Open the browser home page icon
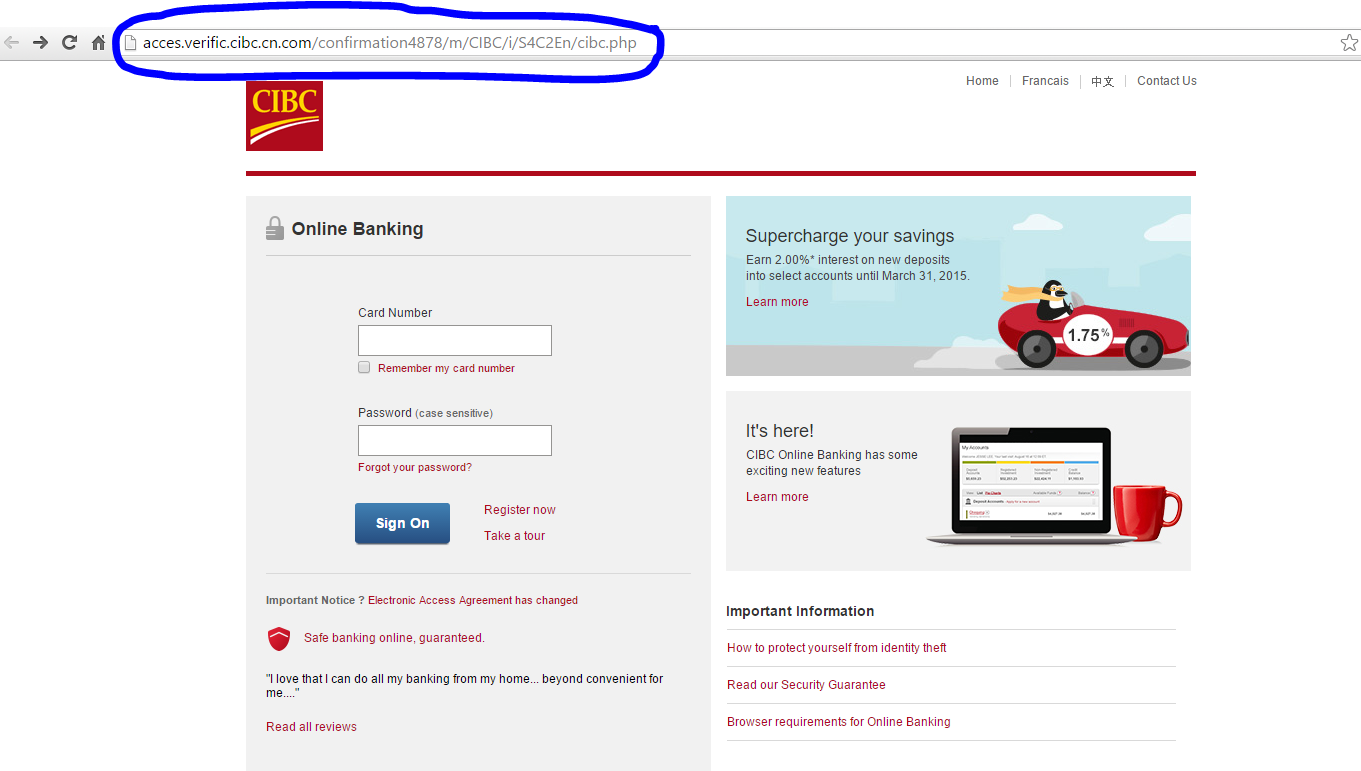 point(98,42)
